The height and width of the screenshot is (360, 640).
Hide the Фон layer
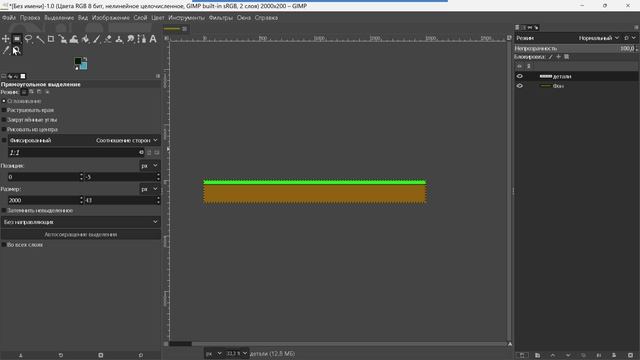click(x=520, y=86)
